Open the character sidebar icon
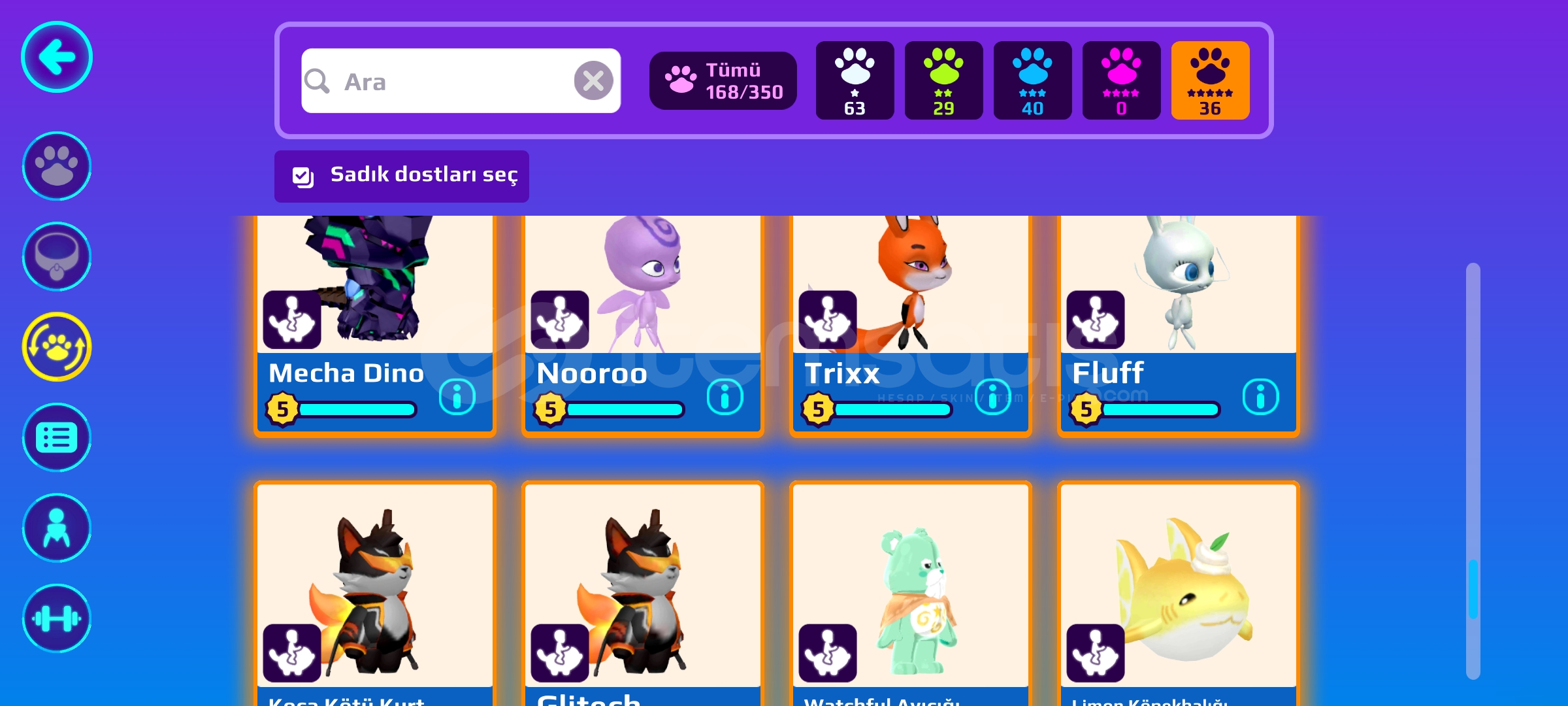This screenshot has width=1568, height=706. [x=57, y=528]
